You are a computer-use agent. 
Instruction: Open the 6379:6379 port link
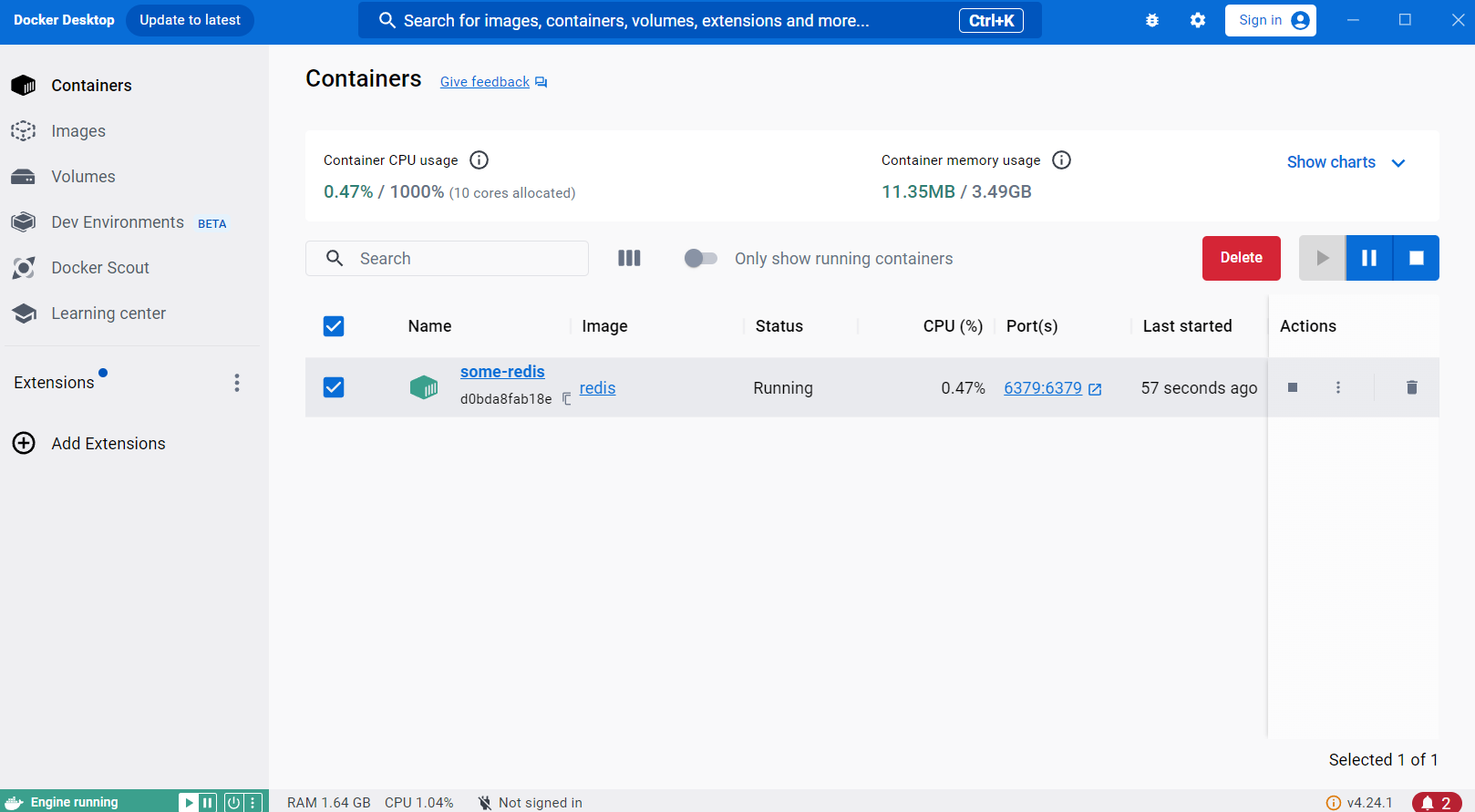point(1043,388)
